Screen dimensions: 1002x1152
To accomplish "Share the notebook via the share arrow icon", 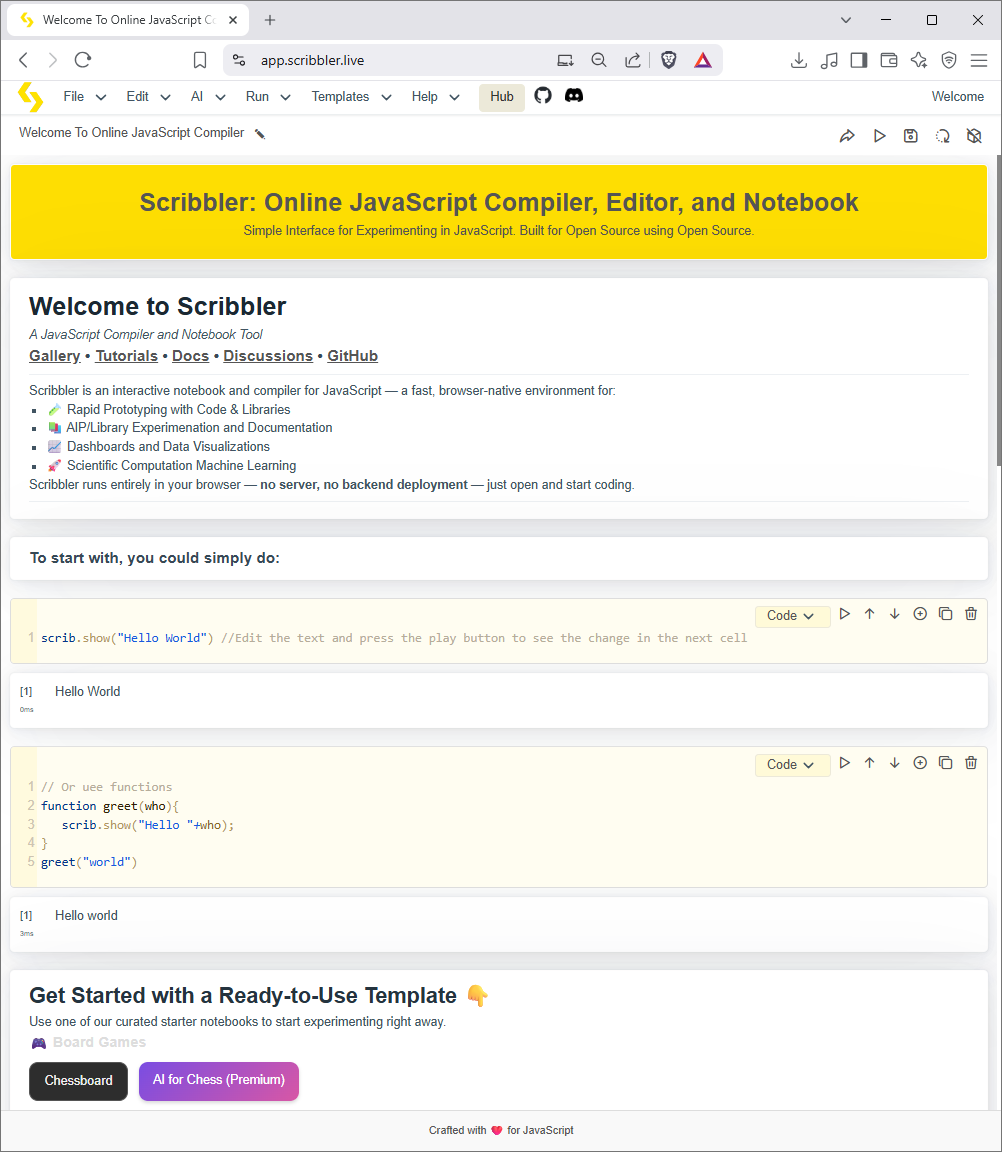I will click(847, 135).
